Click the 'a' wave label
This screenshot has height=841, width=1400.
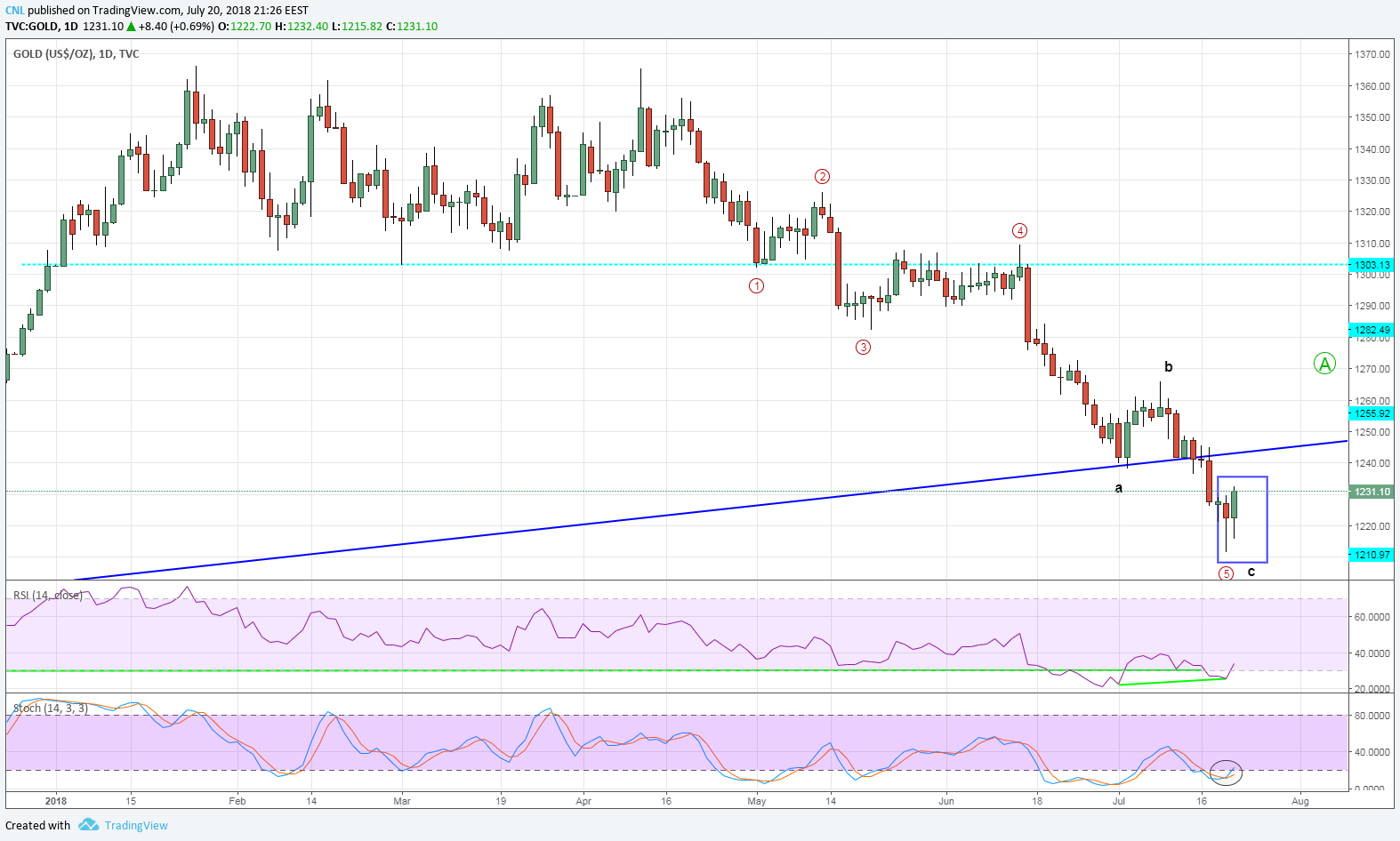[x=1119, y=488]
